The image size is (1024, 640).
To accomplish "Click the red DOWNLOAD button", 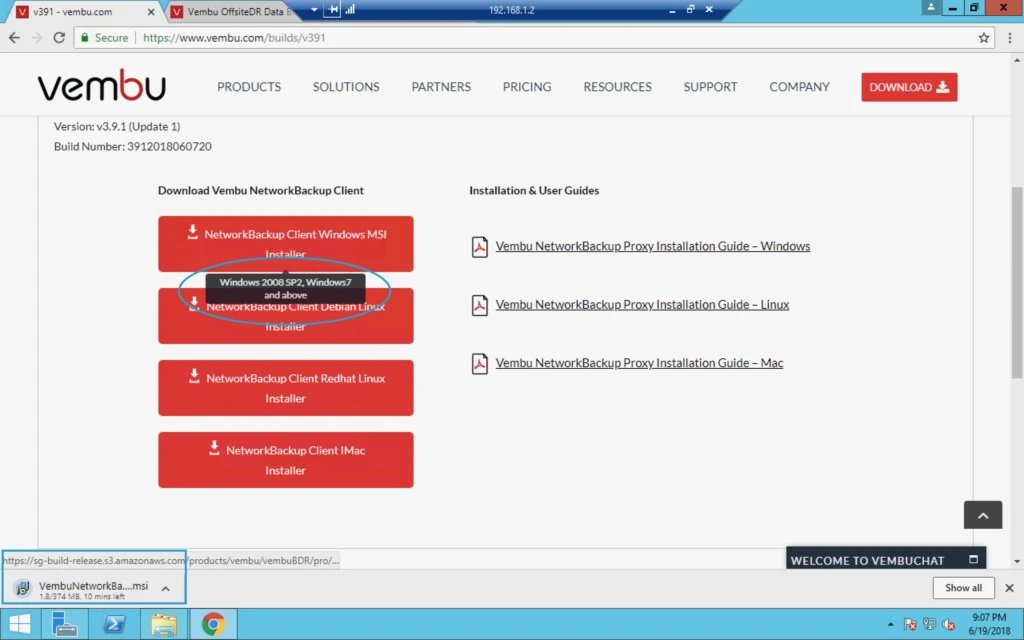I will click(x=909, y=87).
